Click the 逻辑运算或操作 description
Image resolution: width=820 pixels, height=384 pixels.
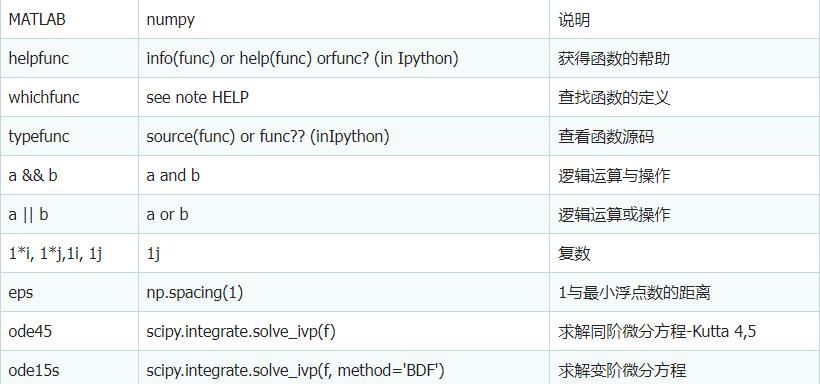614,214
